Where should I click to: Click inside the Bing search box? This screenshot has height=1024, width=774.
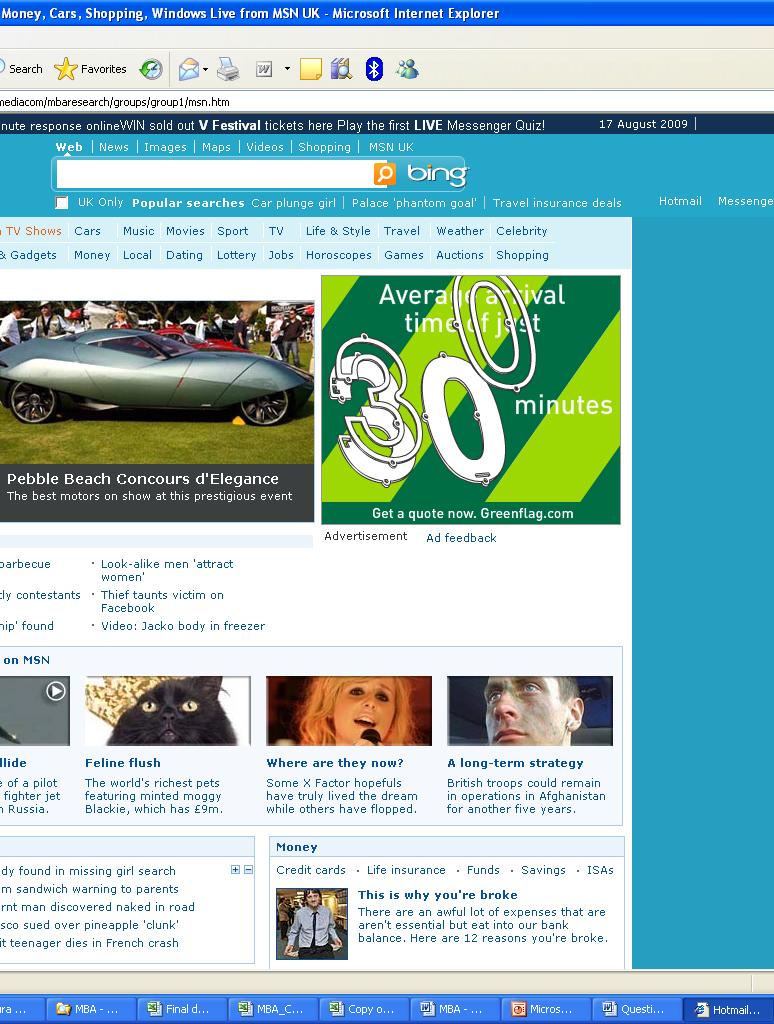(215, 174)
